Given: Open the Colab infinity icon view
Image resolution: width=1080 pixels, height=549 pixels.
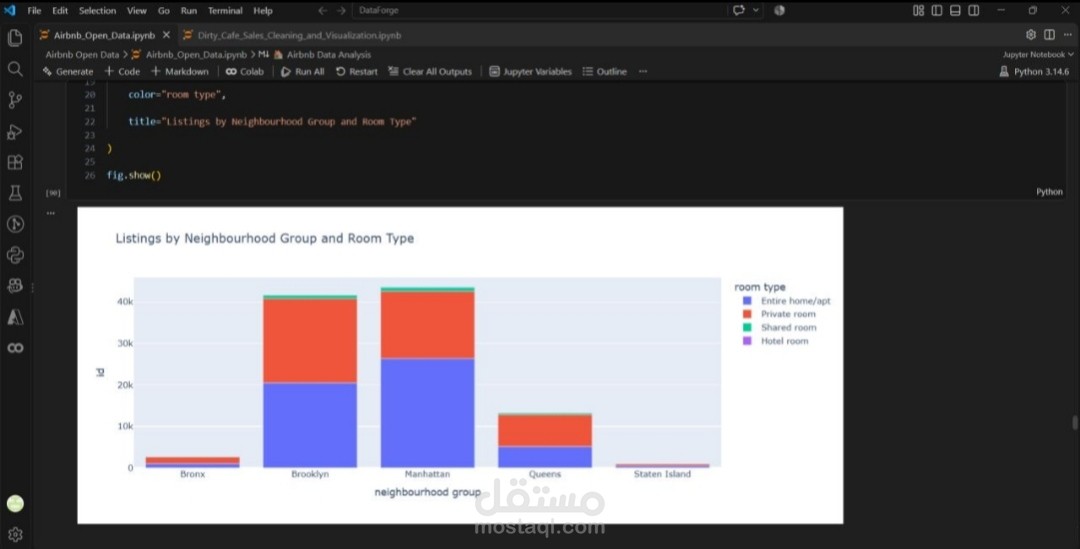Looking at the screenshot, I should pos(14,348).
